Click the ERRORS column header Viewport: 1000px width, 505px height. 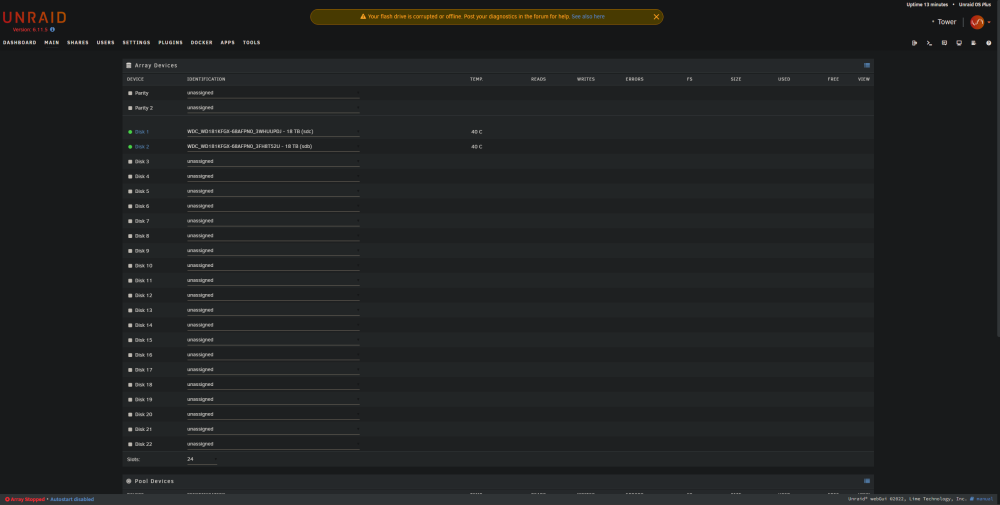click(635, 79)
